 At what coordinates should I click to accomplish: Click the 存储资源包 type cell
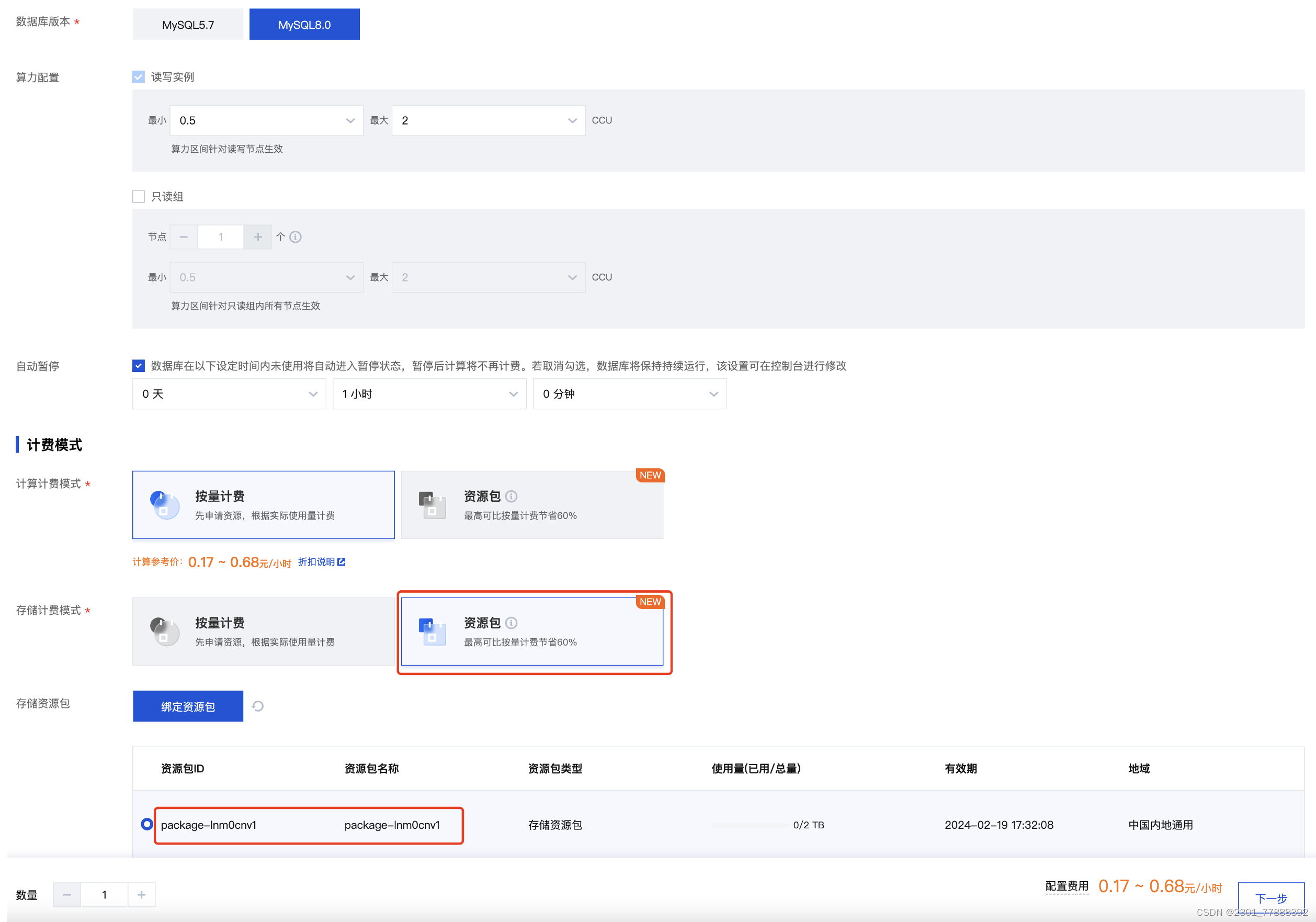click(555, 825)
